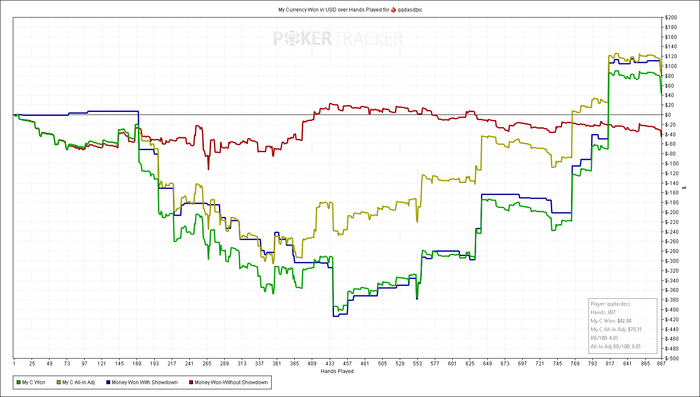The image size is (700, 397).
Task: Click the red Money Won Without Showdown swatch
Action: click(x=191, y=382)
